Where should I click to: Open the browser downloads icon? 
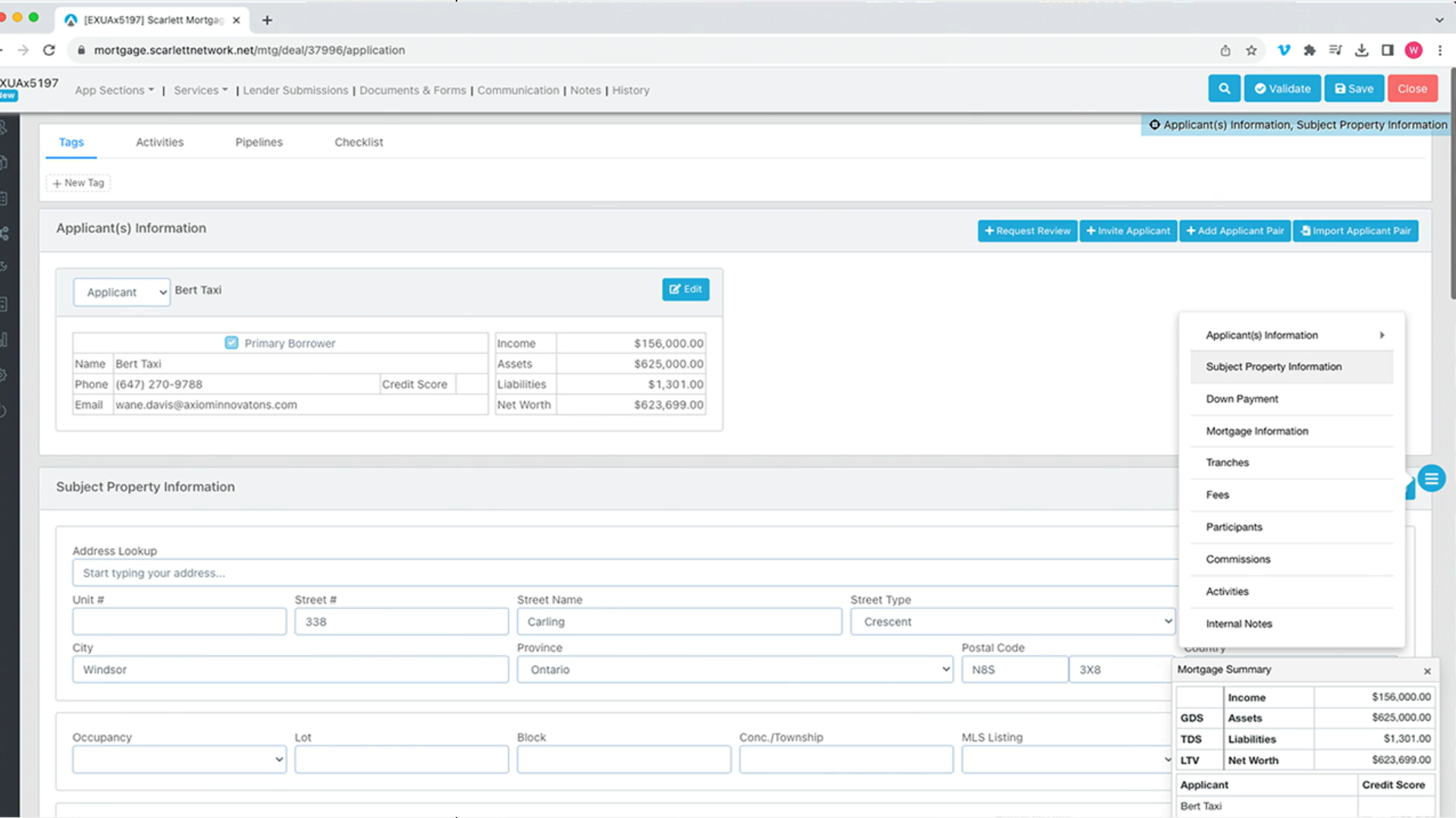[1361, 50]
